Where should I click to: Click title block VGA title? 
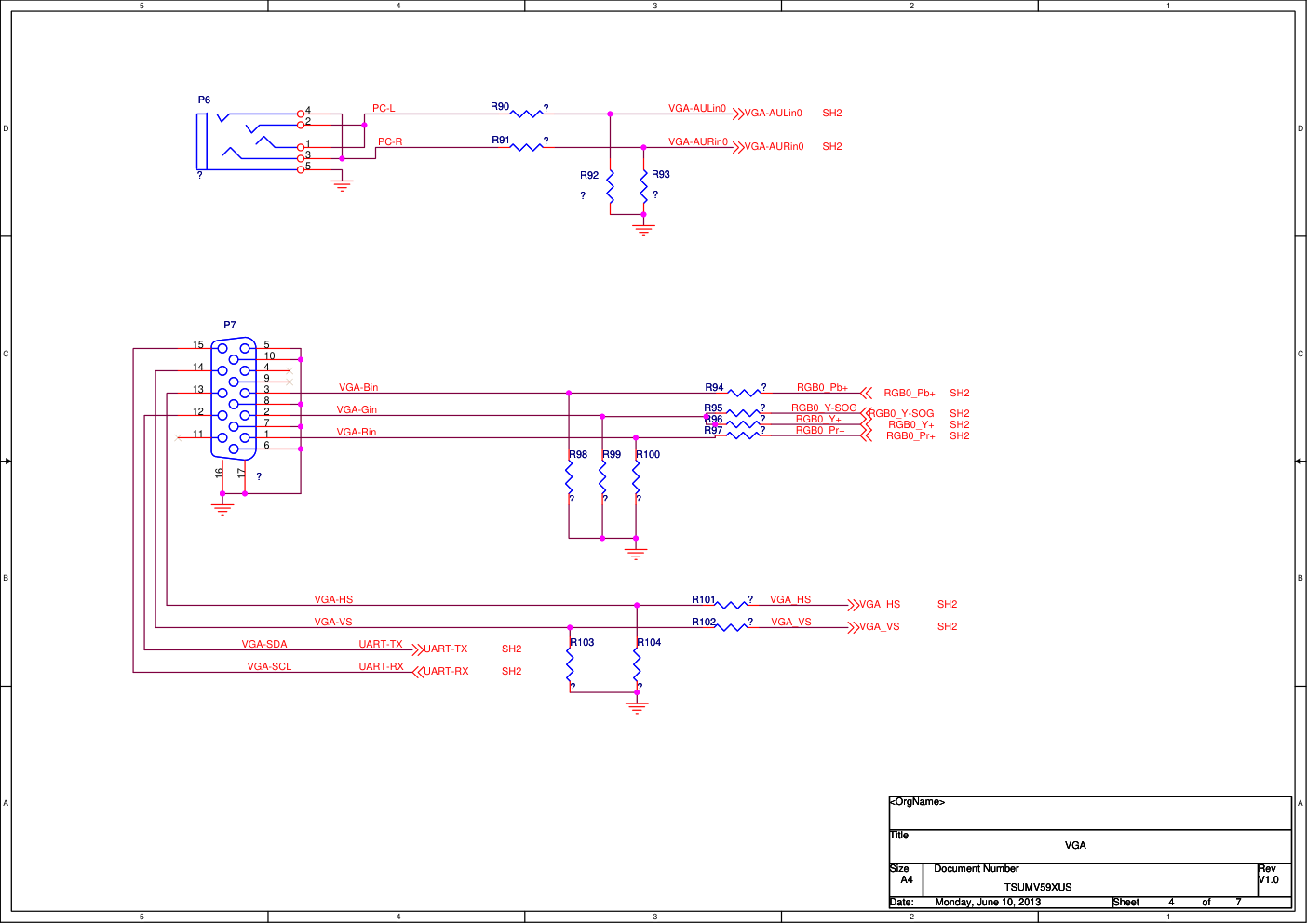coord(1075,846)
